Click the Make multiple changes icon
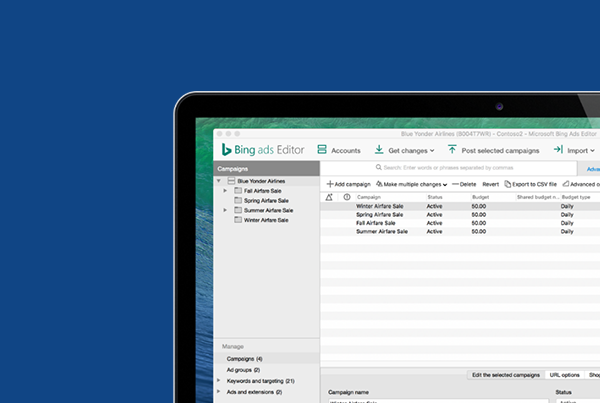The image size is (600, 403). point(379,184)
